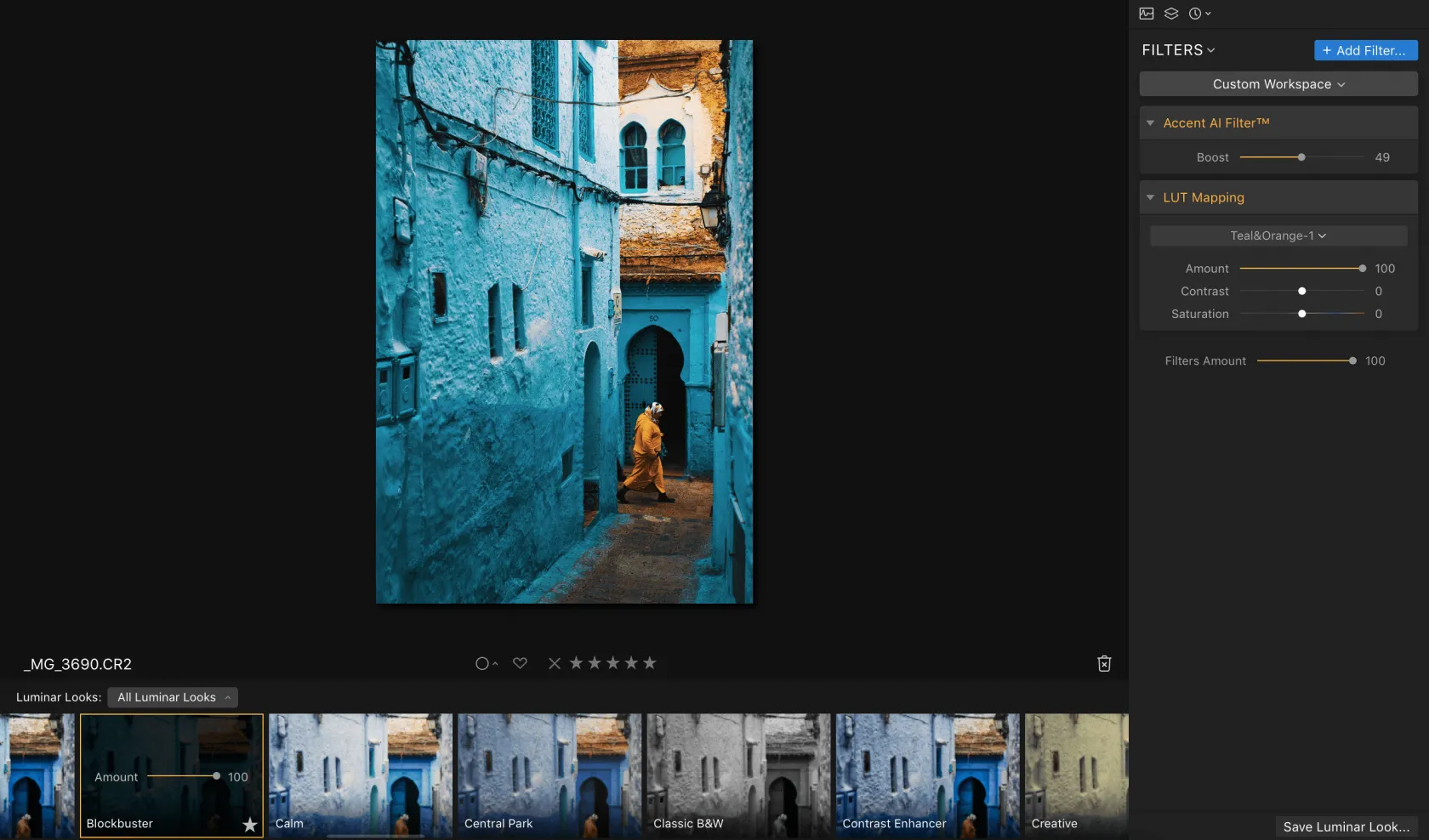This screenshot has height=840, width=1429.
Task: Open the All Luminar Looks category menu
Action: (x=173, y=697)
